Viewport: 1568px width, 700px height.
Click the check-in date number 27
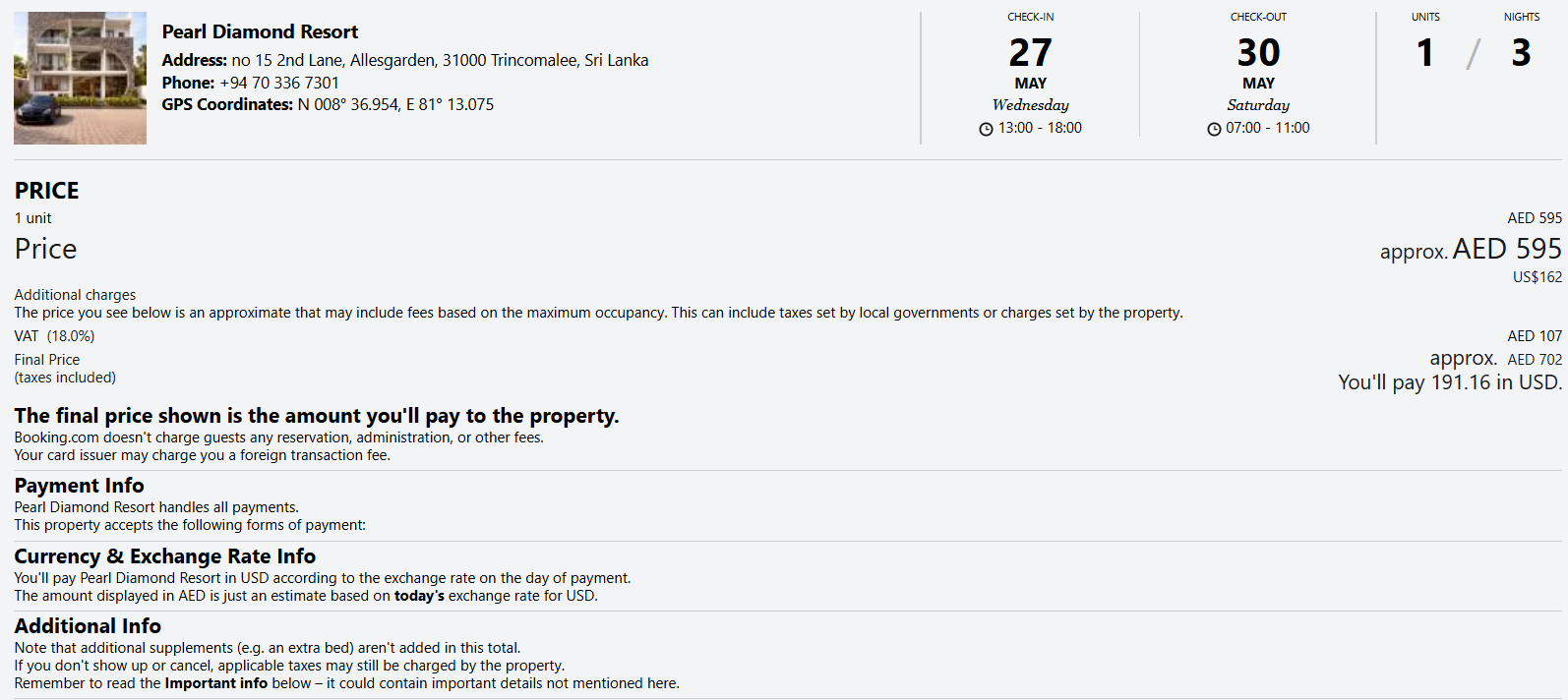(1030, 52)
